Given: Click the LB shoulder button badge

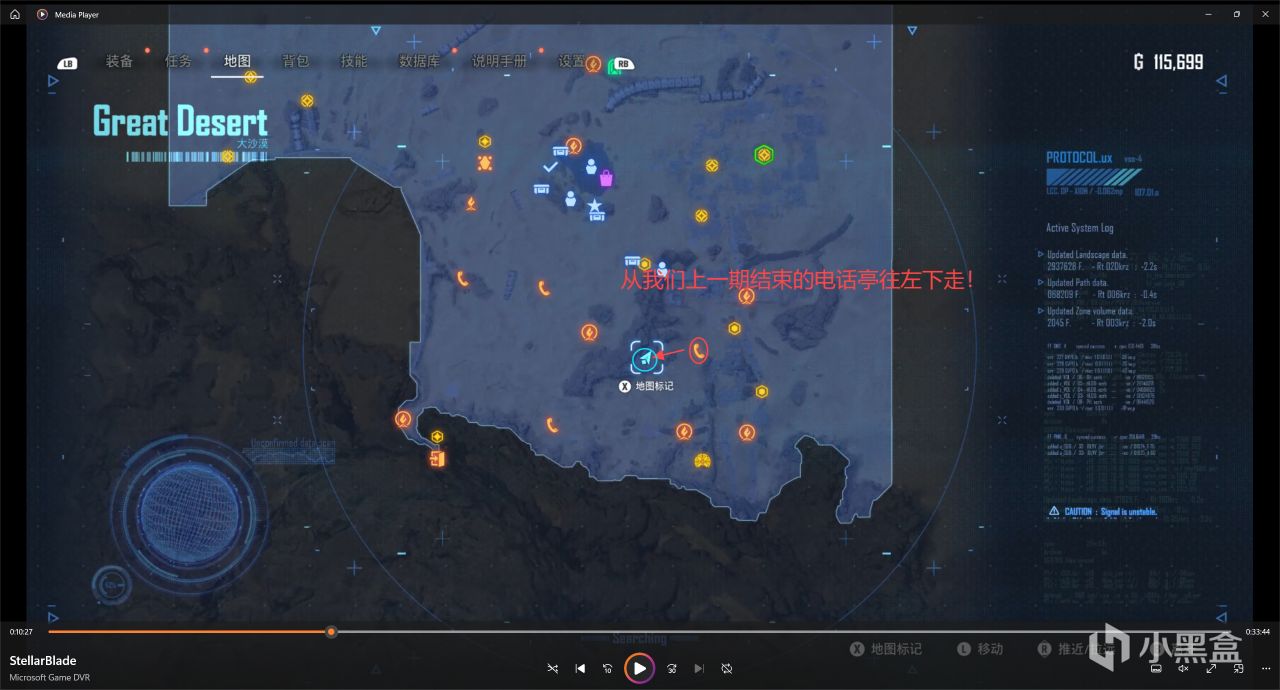Looking at the screenshot, I should coord(67,64).
